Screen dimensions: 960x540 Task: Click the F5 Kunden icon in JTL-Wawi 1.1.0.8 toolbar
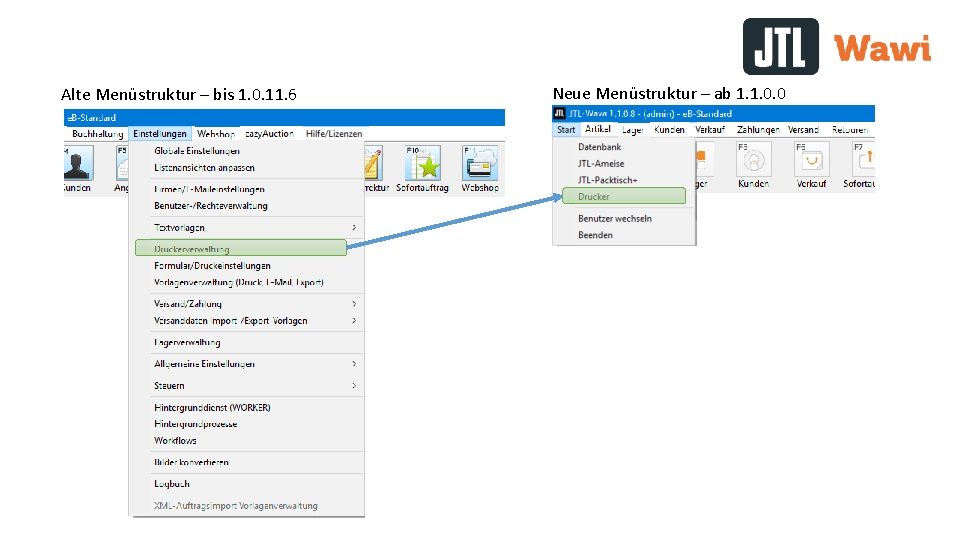click(x=754, y=159)
